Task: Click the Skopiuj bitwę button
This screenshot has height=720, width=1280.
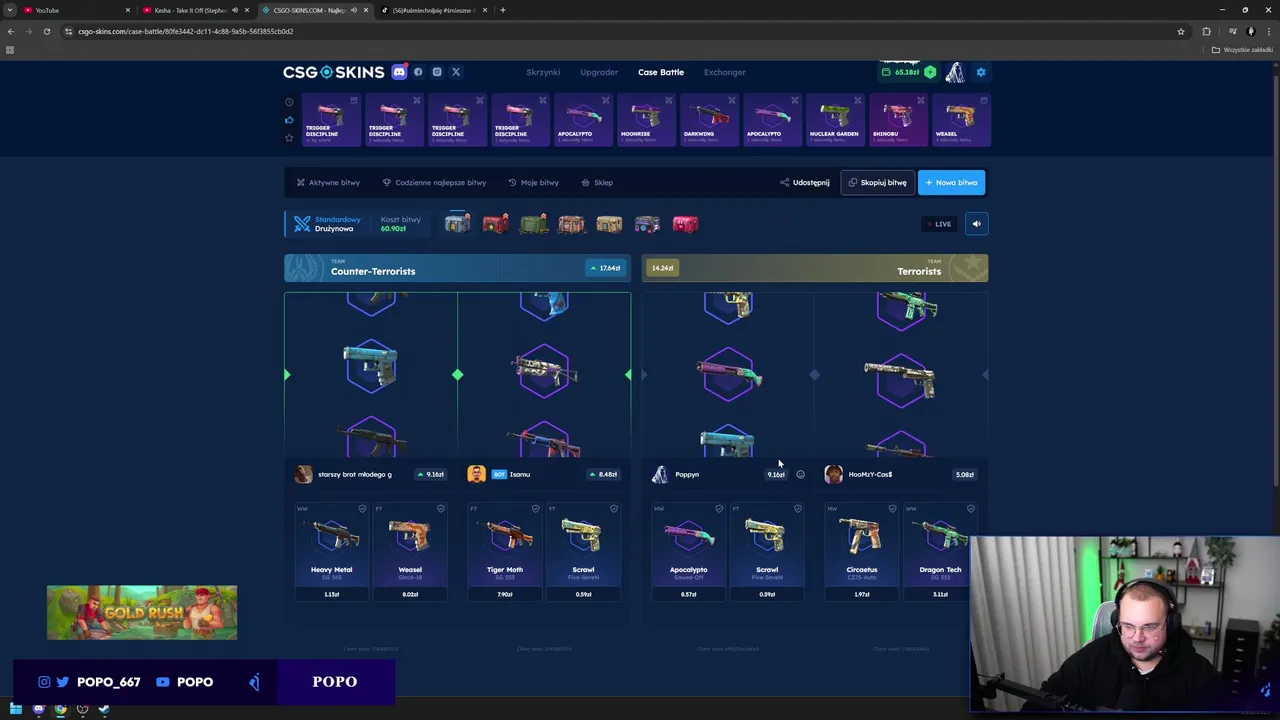Action: 877,183
